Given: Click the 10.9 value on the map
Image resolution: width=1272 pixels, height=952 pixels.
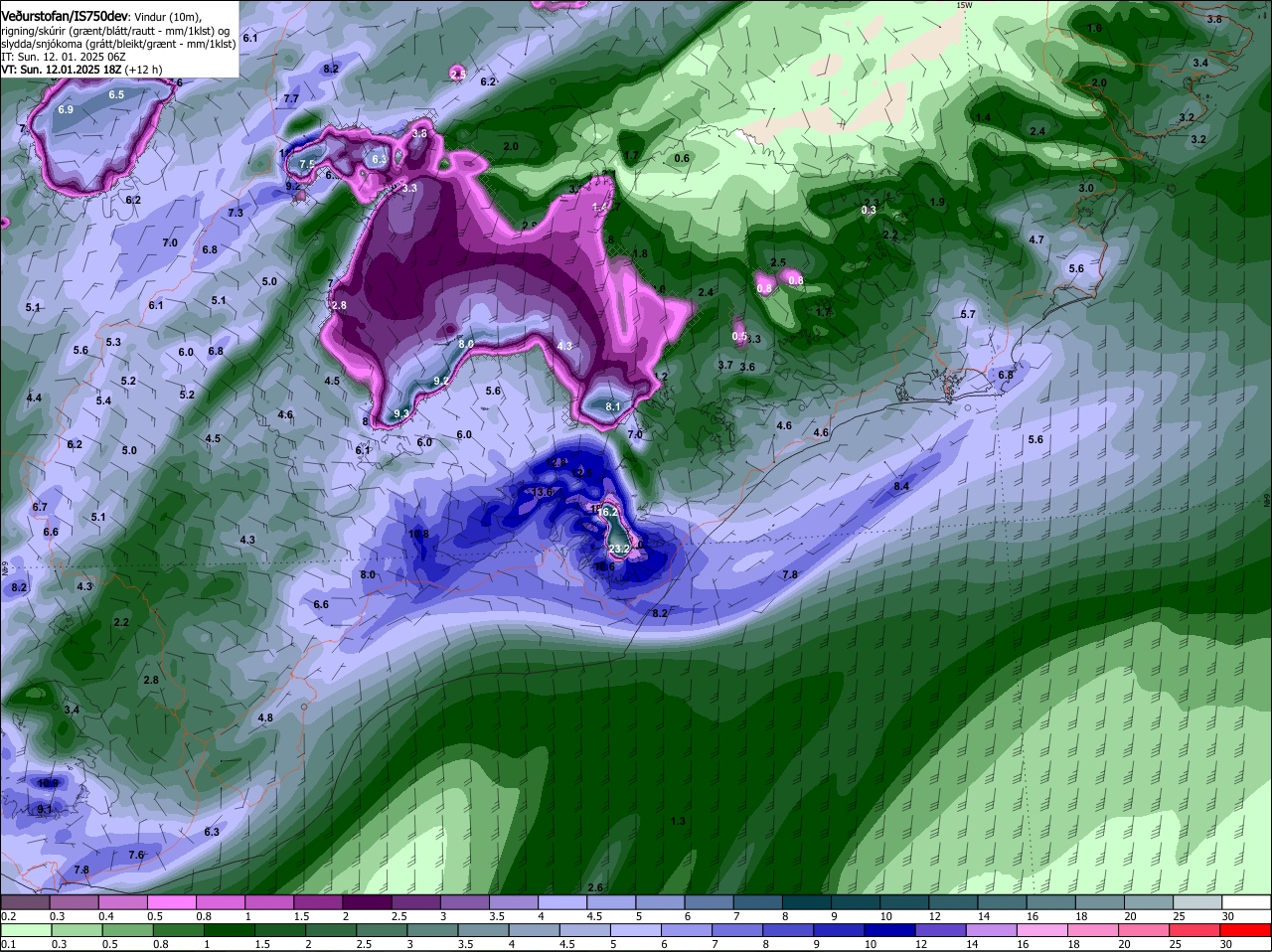Looking at the screenshot, I should click(x=48, y=783).
